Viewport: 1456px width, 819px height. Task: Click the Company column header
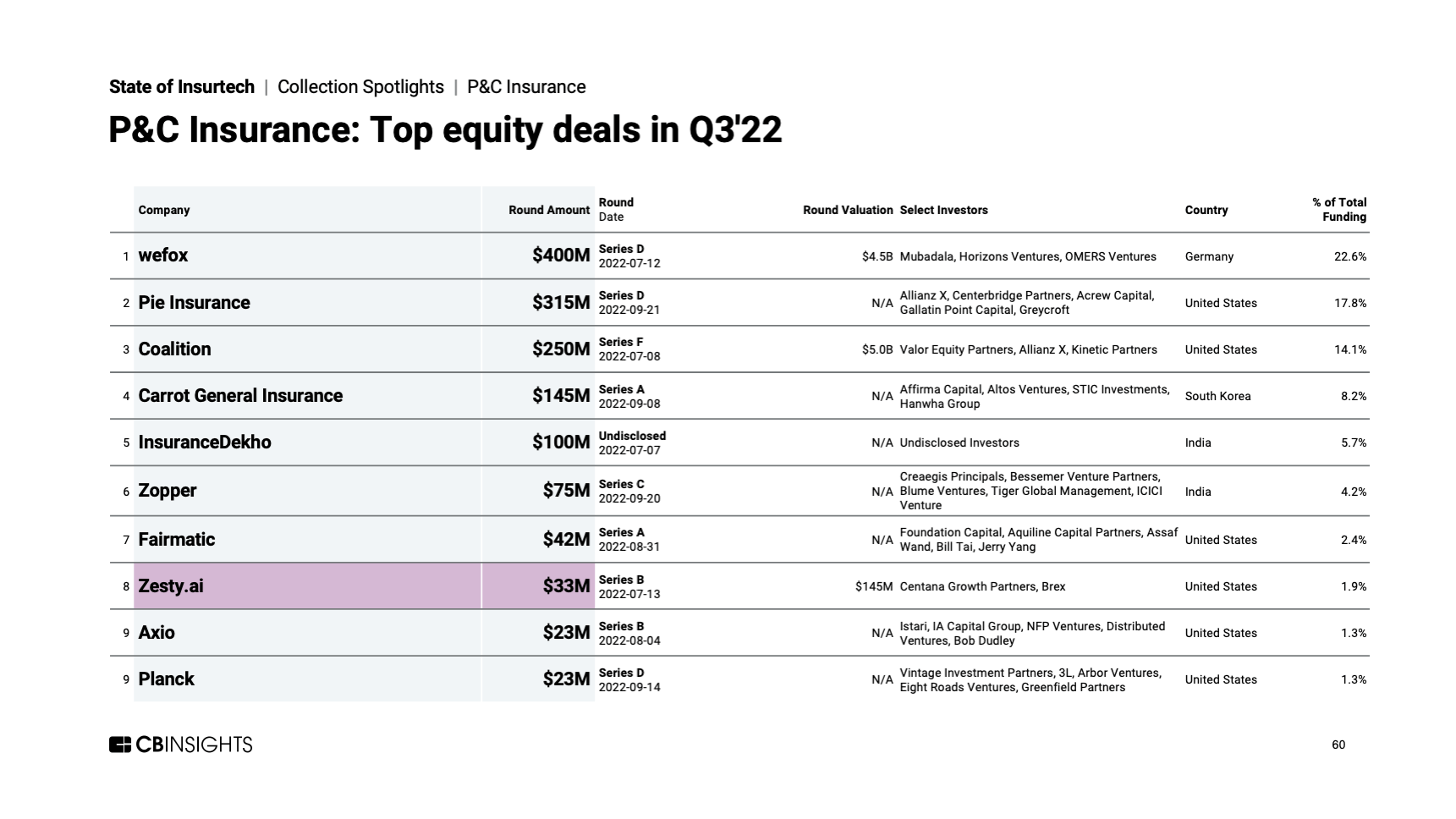click(x=164, y=210)
